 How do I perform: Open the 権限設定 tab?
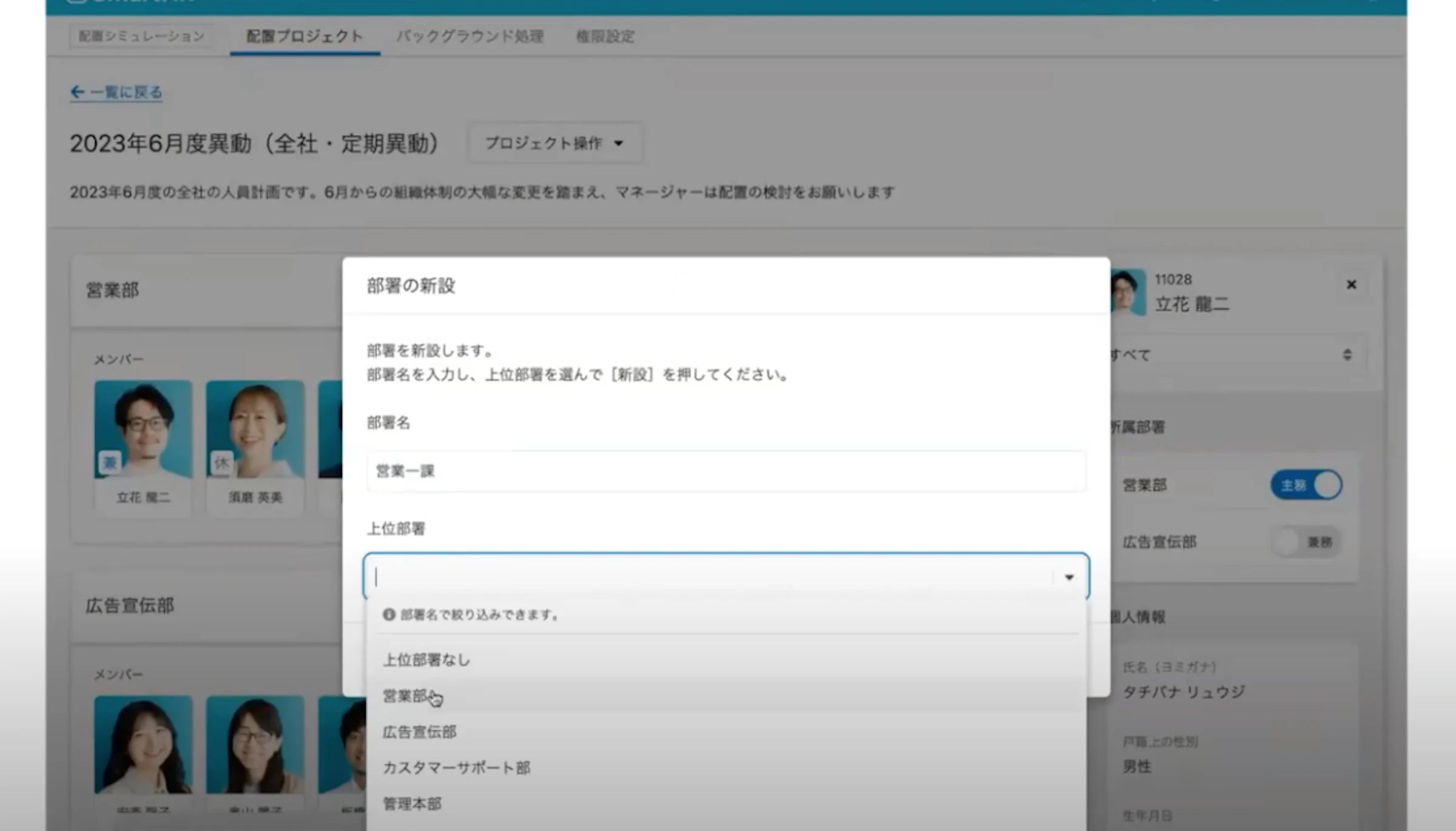click(x=605, y=36)
